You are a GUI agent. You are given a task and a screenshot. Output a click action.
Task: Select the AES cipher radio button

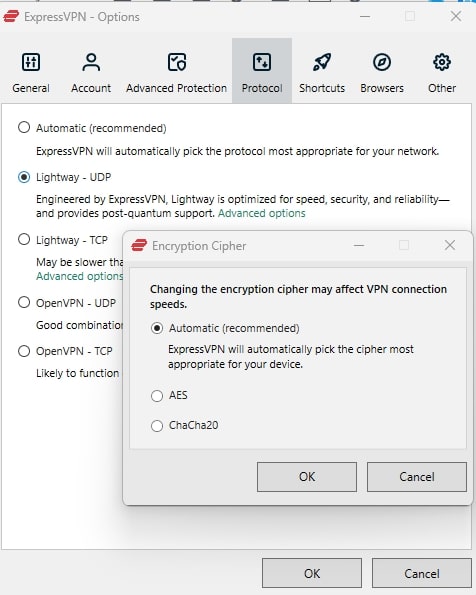click(x=157, y=396)
